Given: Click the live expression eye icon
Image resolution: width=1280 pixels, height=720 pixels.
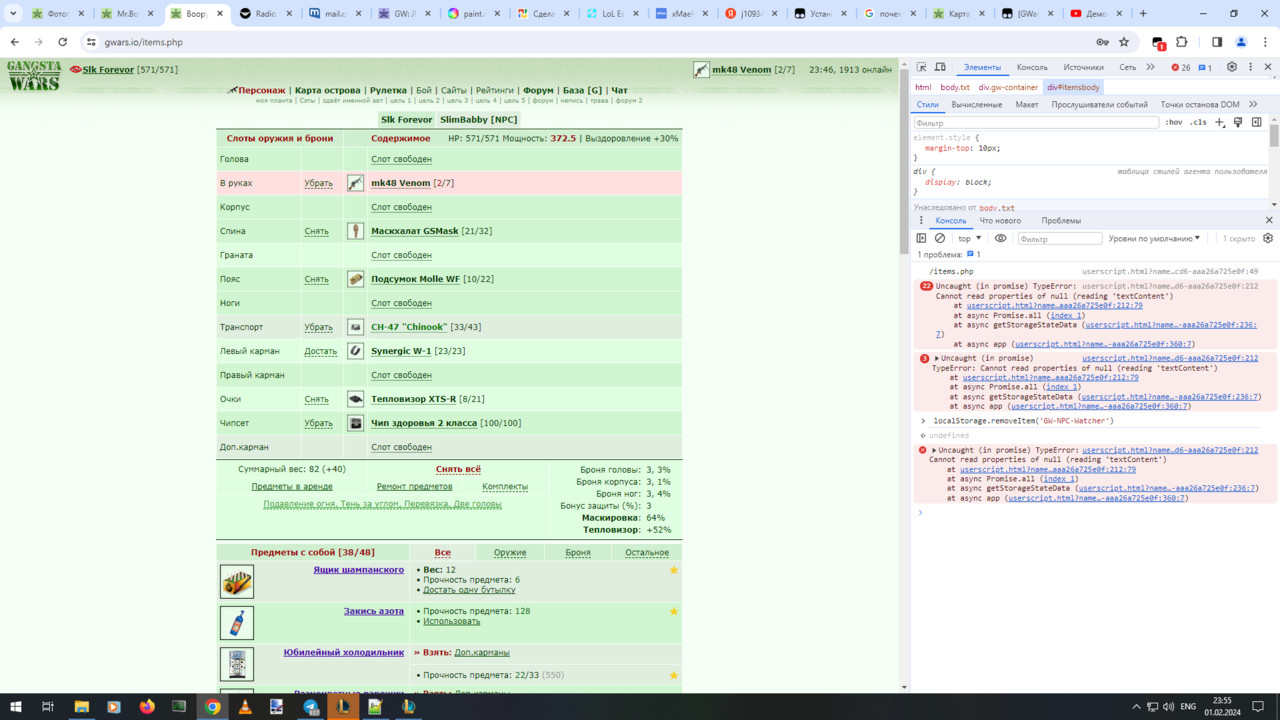Looking at the screenshot, I should pos(1000,238).
